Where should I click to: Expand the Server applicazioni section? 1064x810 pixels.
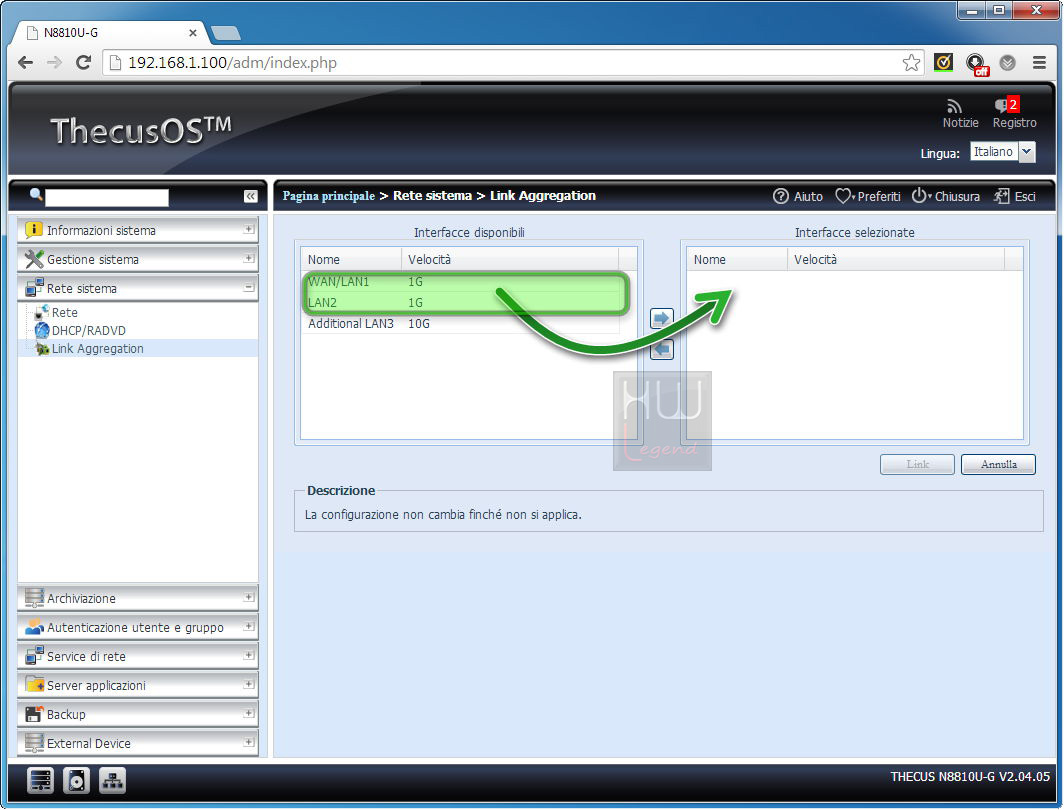[248, 684]
